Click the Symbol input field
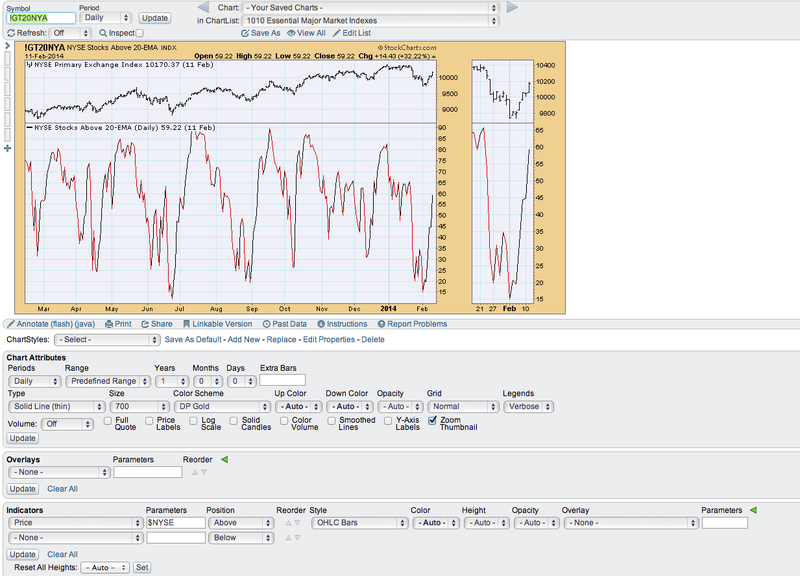This screenshot has width=800, height=576. [41, 18]
